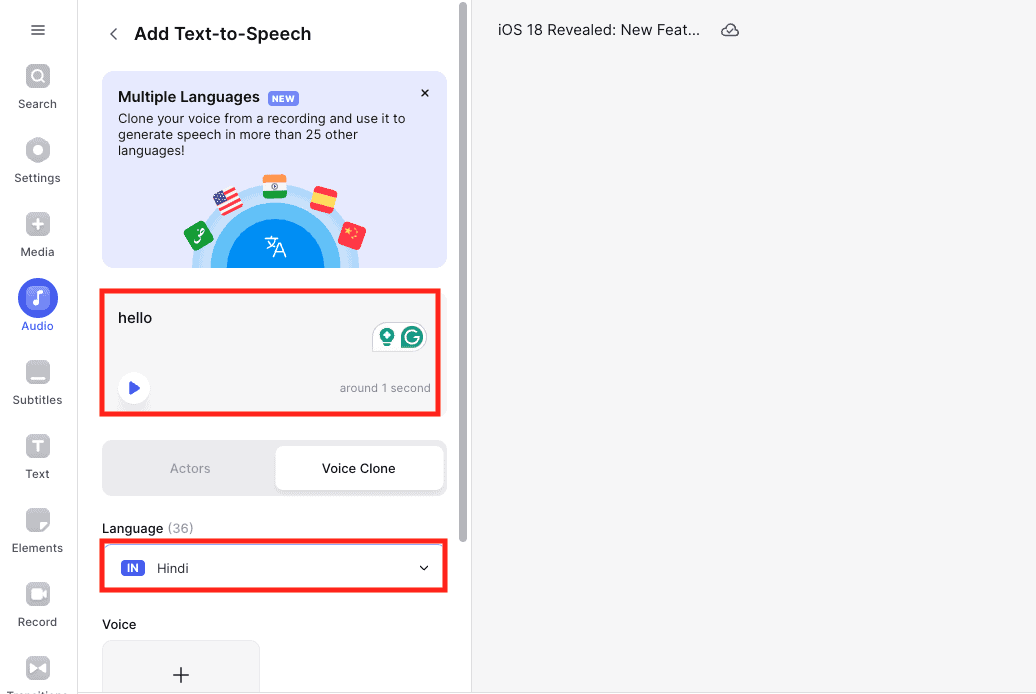Screen dimensions: 1036x694
Task: Click the project title text
Action: [599, 31]
